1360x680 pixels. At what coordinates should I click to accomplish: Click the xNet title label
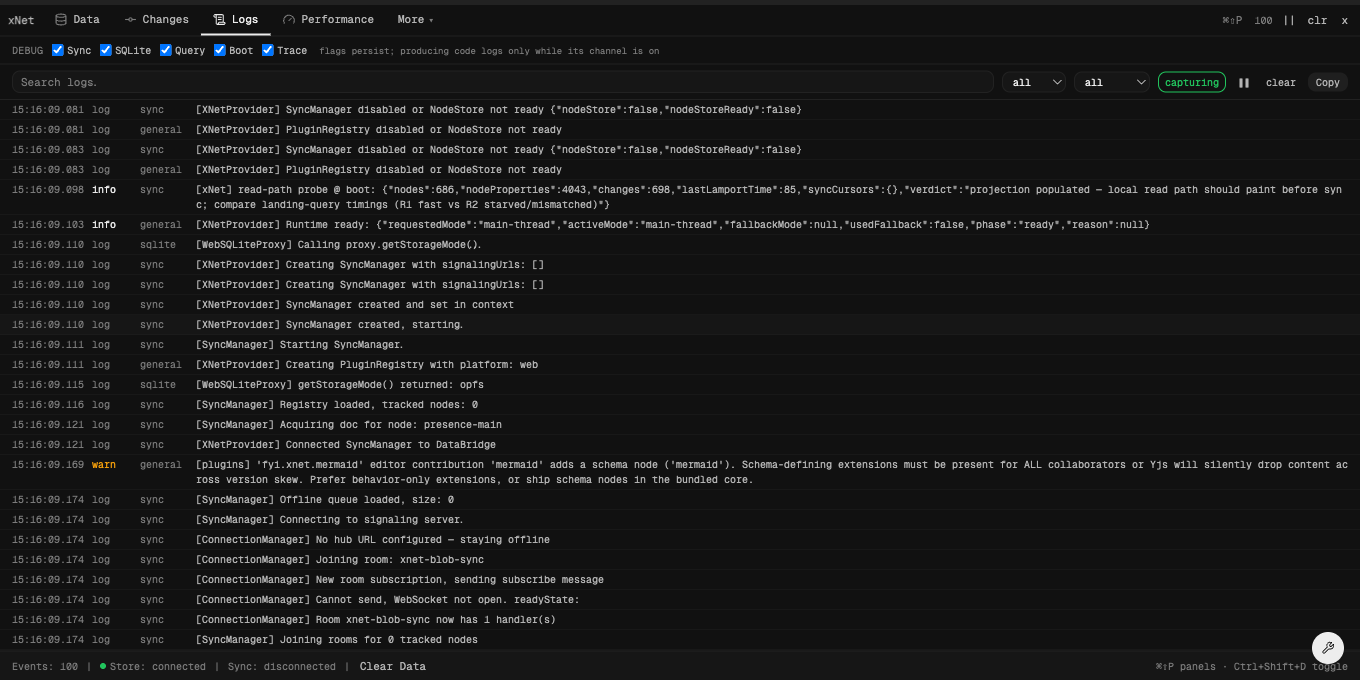21,20
